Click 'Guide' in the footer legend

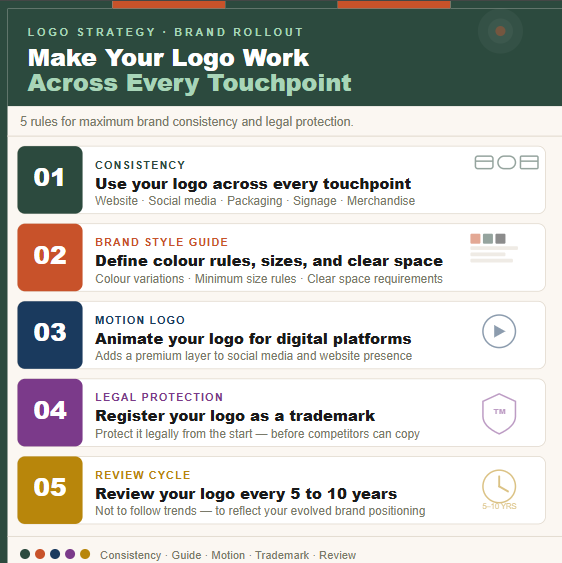click(x=186, y=555)
